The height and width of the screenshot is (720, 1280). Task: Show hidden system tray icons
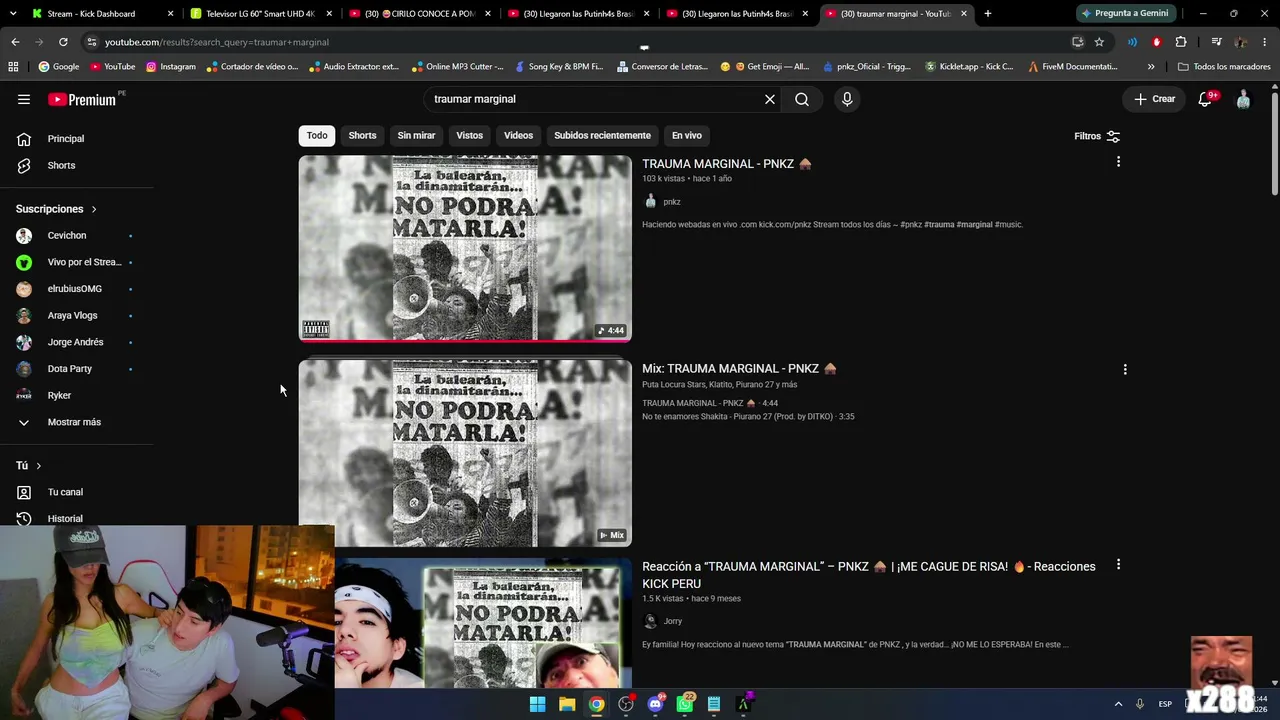coord(1118,704)
